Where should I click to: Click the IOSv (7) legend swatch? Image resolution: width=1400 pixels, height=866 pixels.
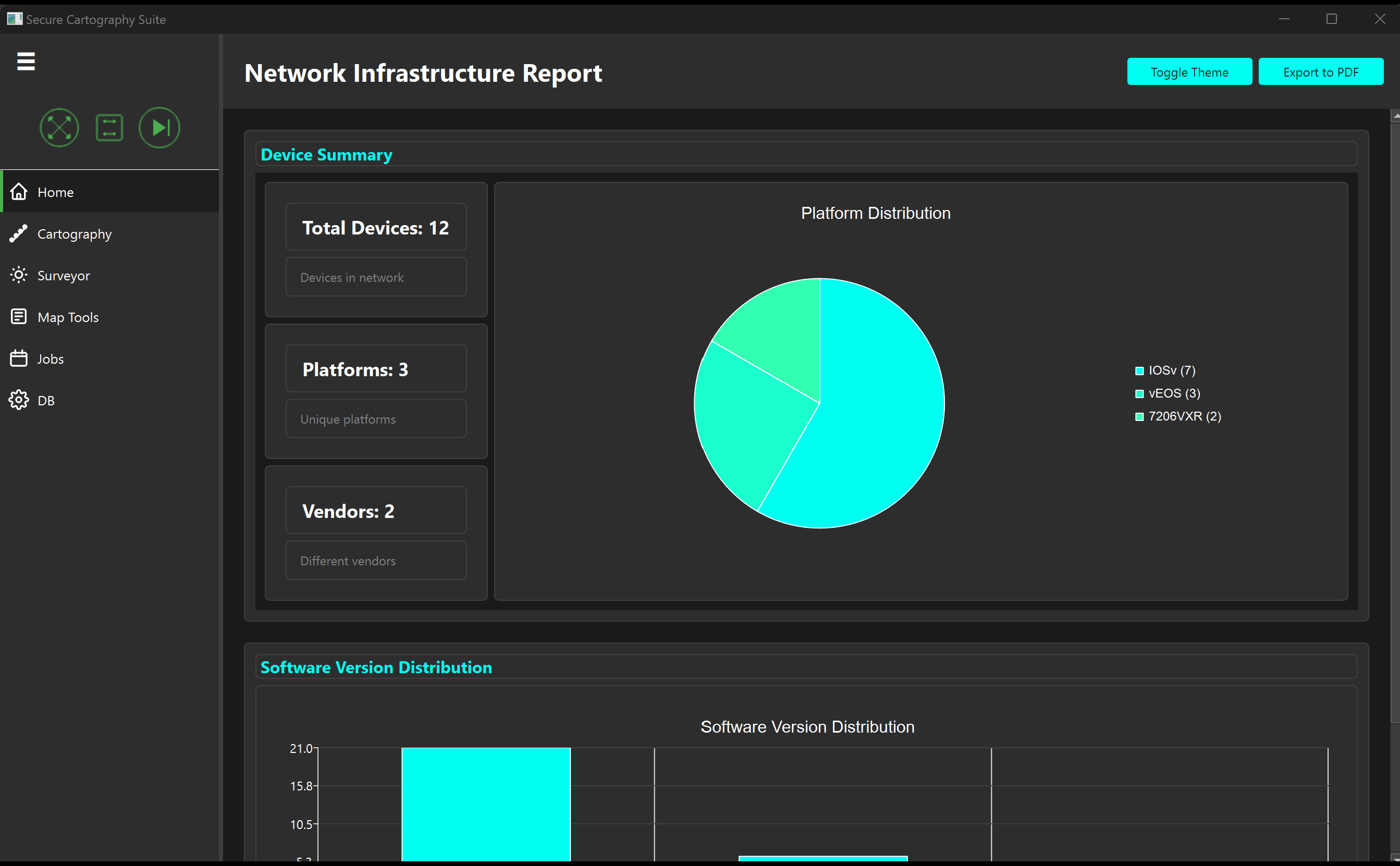click(1139, 371)
